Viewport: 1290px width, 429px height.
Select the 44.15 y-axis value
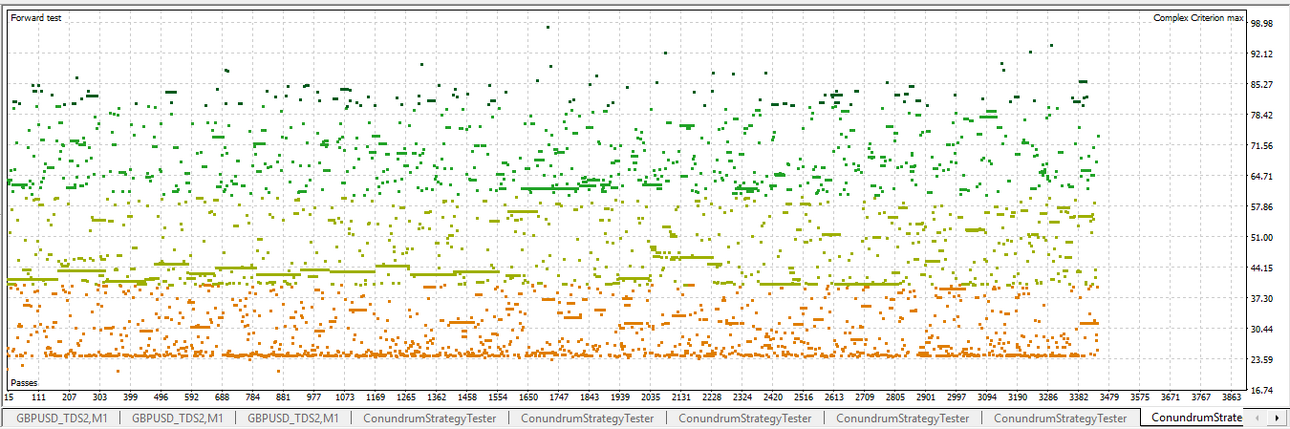pyautogui.click(x=1264, y=268)
